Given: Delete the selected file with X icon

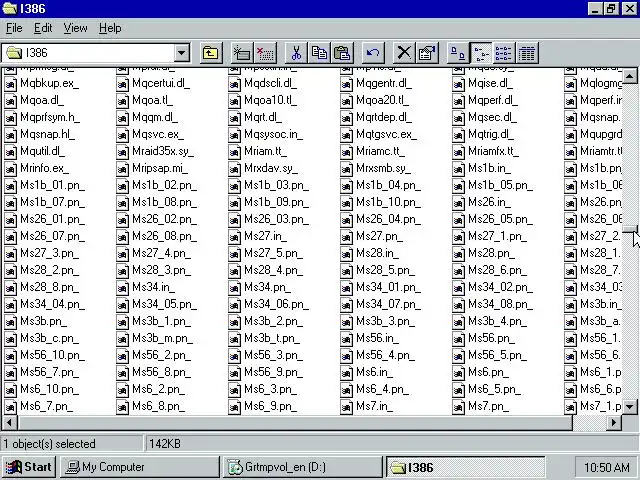Looking at the screenshot, I should pos(404,53).
